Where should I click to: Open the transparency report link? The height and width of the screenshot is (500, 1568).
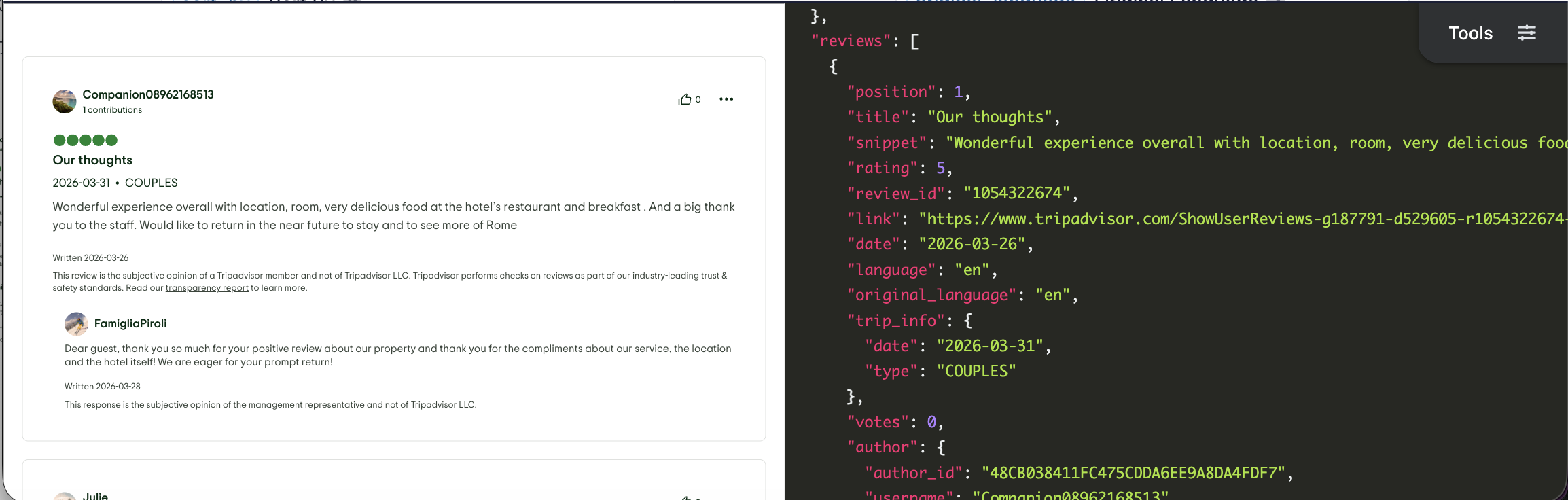tap(207, 288)
